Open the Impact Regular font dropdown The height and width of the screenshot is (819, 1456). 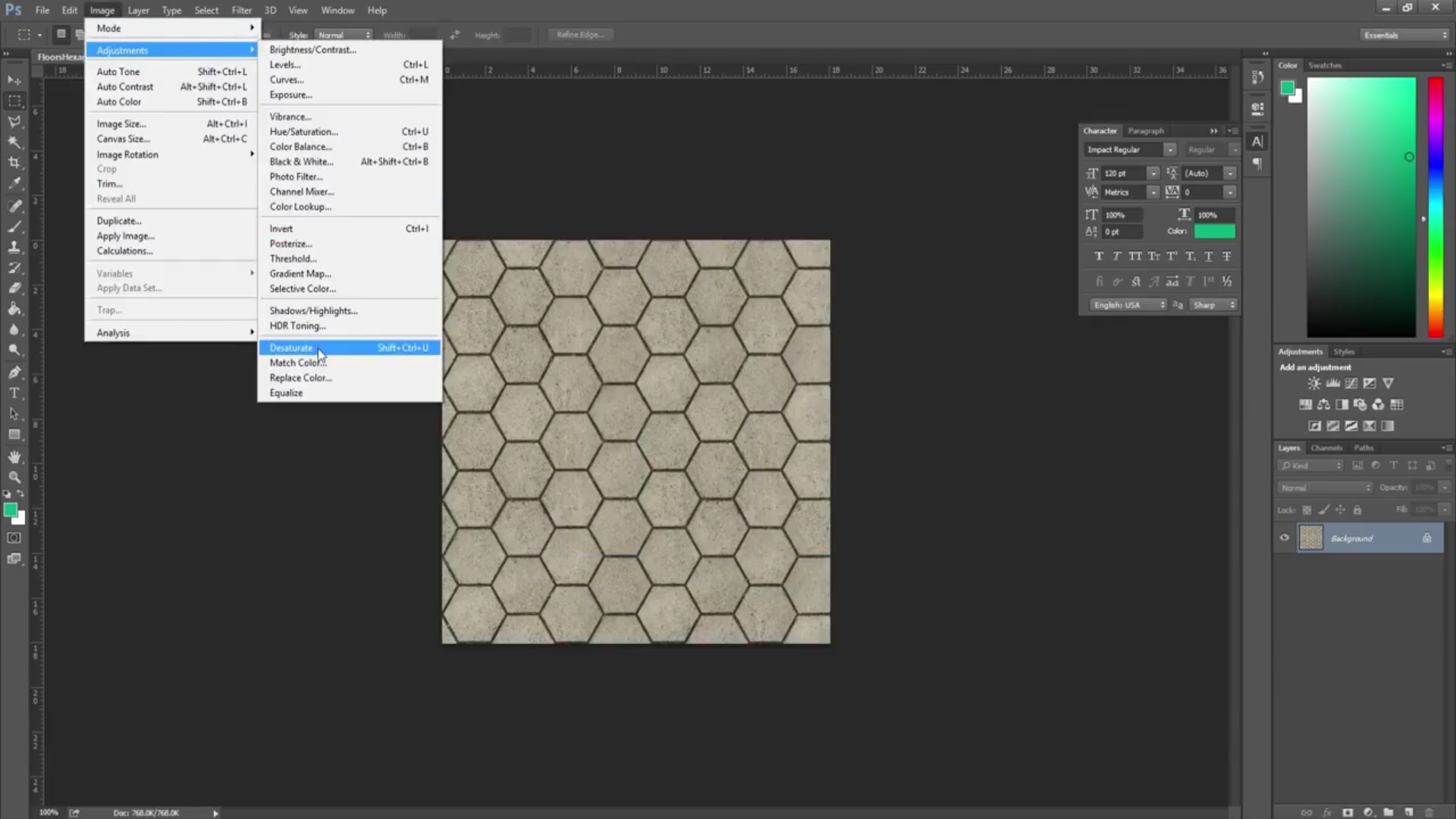1169,150
